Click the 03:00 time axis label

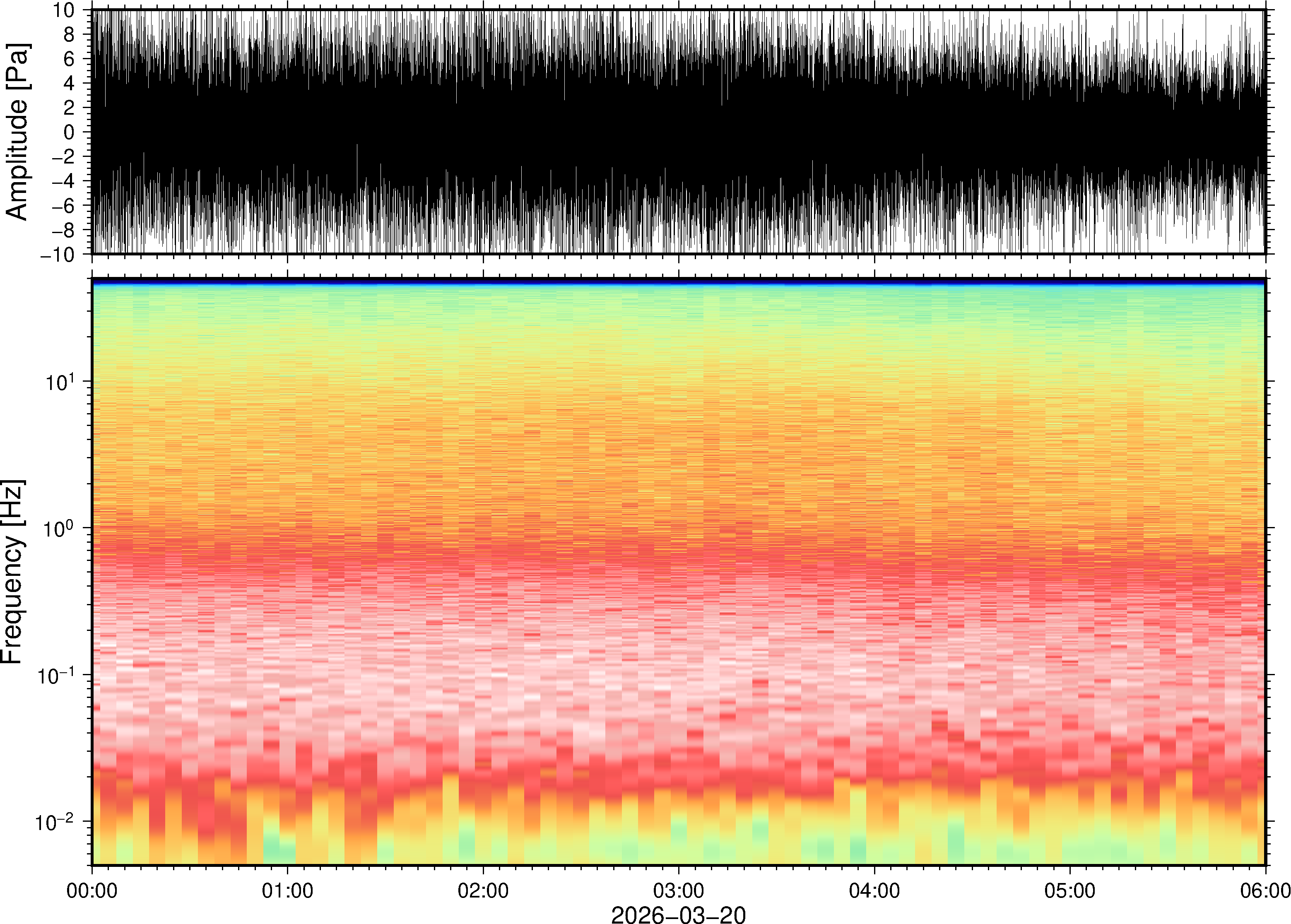coord(678,890)
